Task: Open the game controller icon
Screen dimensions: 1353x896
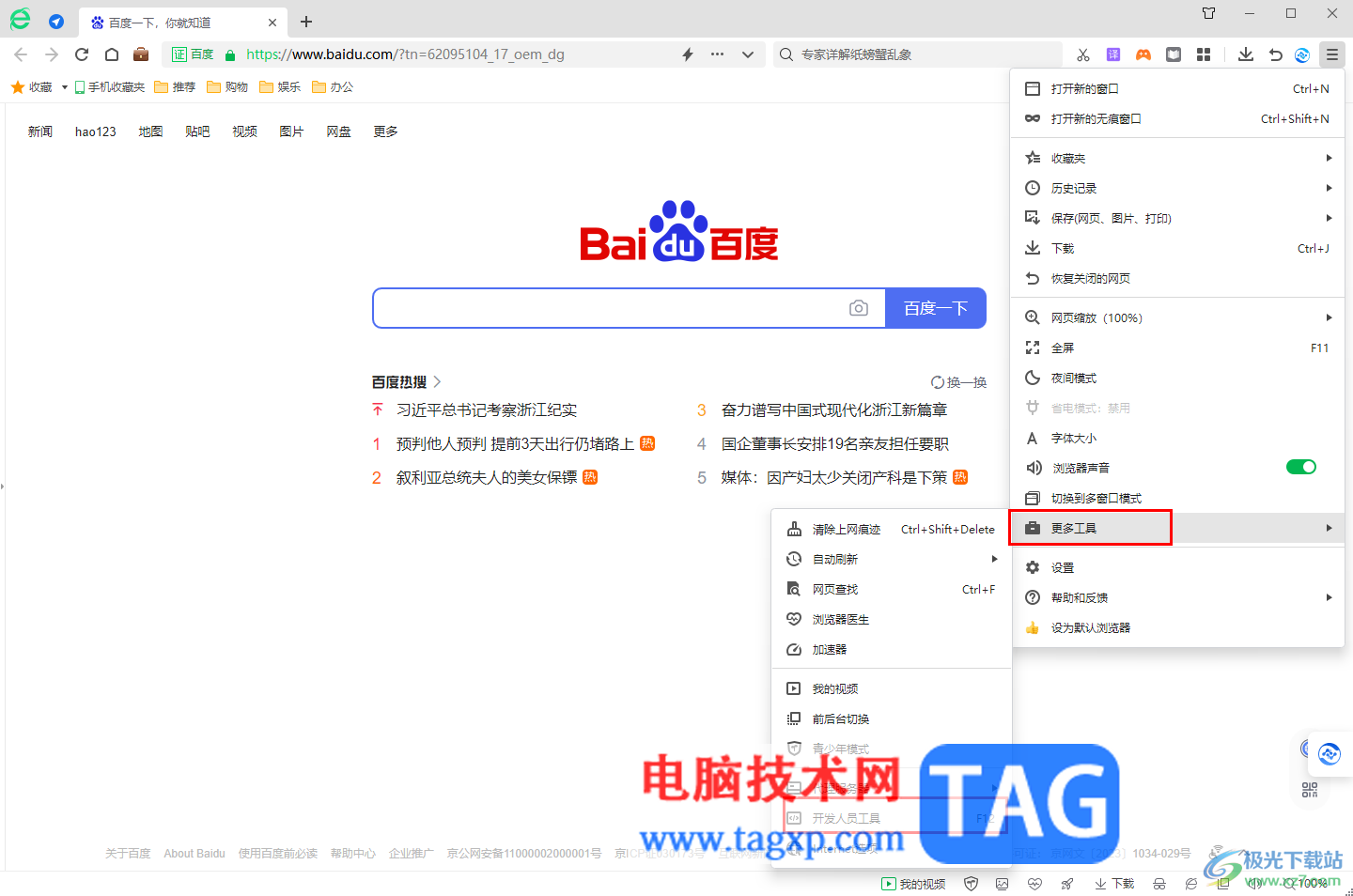Action: [1143, 54]
